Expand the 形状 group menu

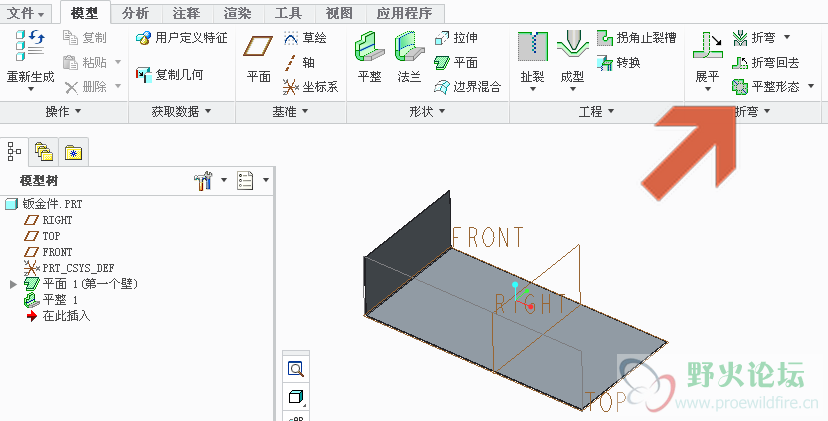click(427, 111)
